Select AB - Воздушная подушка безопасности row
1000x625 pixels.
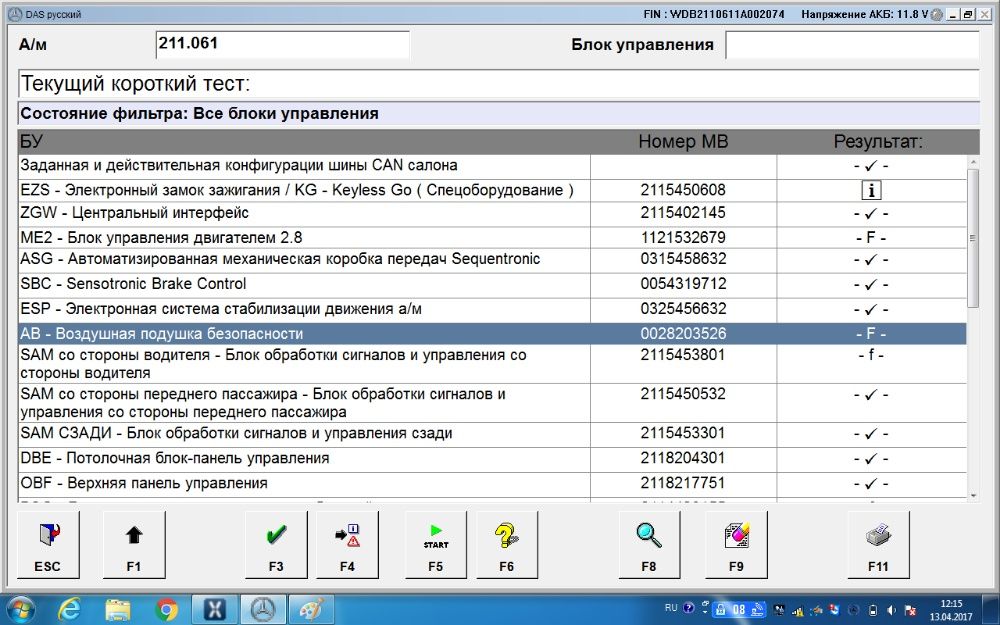tap(492, 334)
